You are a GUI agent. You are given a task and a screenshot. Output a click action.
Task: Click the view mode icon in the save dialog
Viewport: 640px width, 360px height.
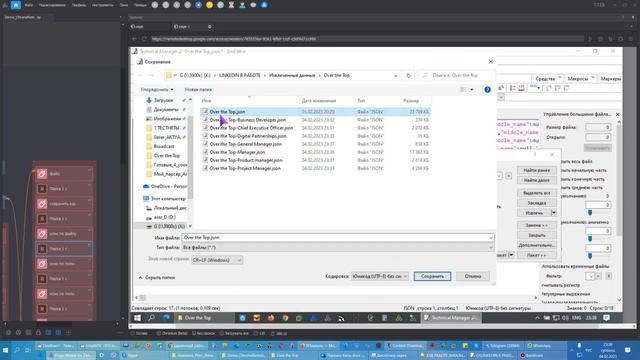[x=463, y=89]
